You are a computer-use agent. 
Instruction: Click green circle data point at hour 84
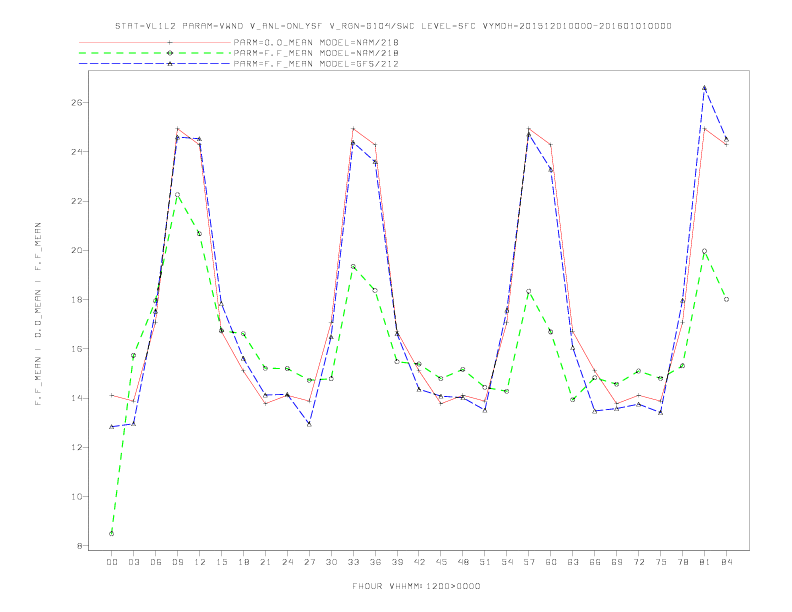(x=727, y=299)
